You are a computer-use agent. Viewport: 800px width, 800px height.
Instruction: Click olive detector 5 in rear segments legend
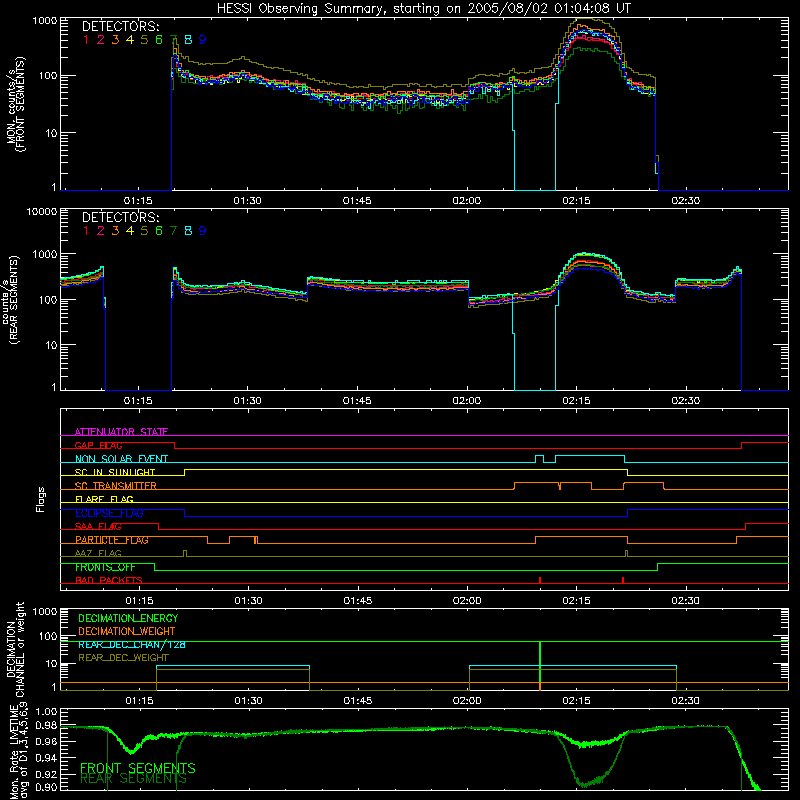pos(144,231)
